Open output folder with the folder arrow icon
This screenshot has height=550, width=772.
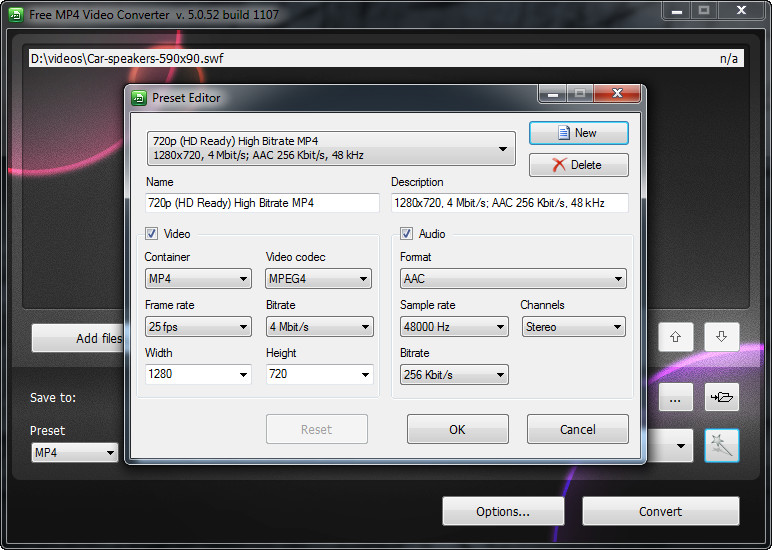(722, 397)
